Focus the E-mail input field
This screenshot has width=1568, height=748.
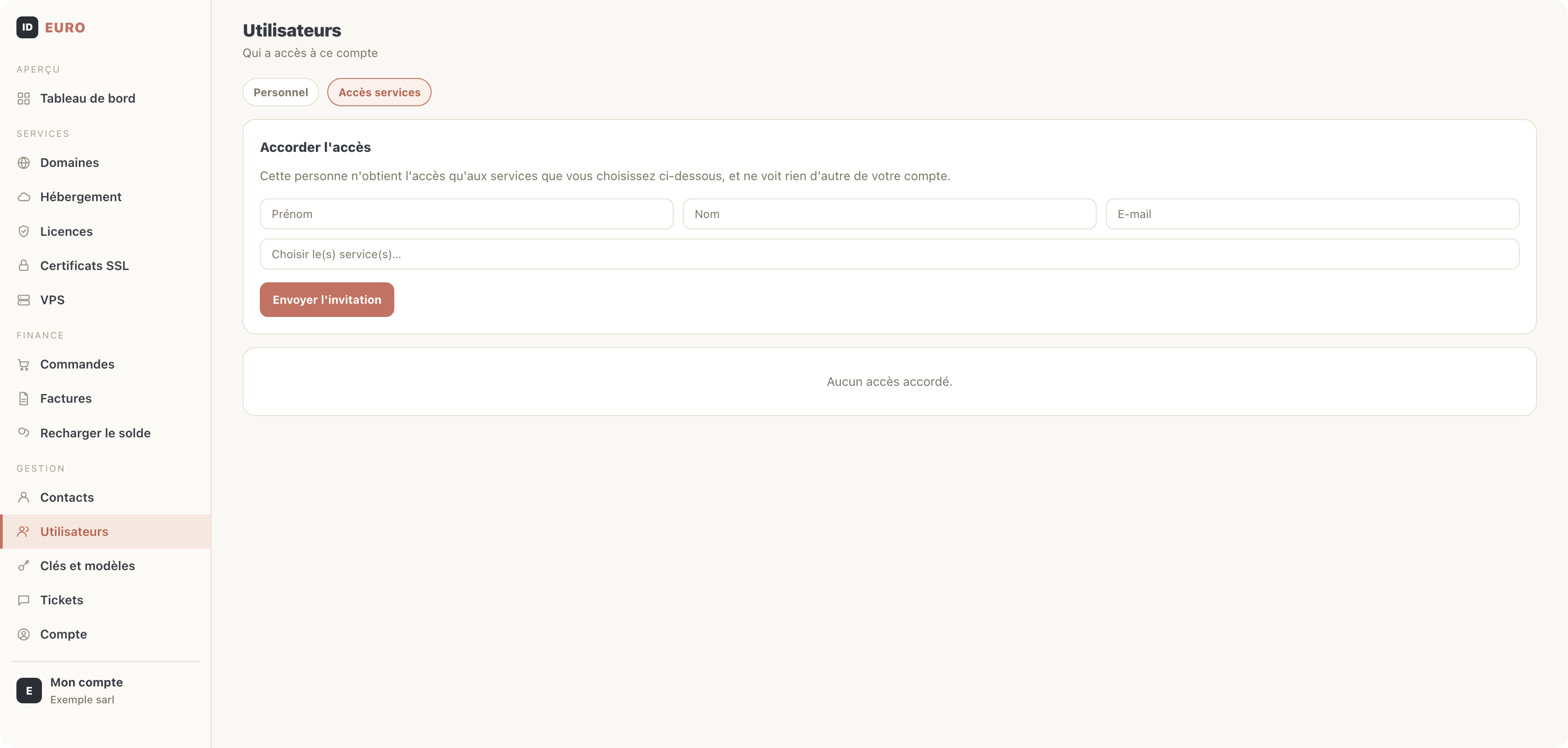tap(1312, 214)
